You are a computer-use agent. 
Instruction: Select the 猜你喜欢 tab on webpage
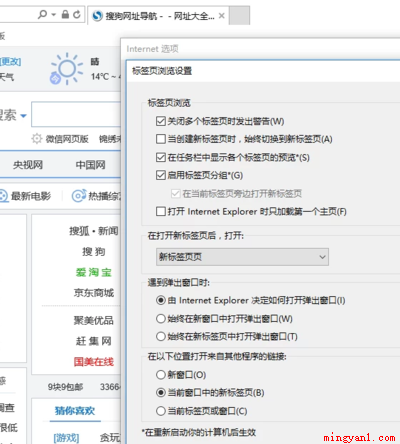point(75,410)
